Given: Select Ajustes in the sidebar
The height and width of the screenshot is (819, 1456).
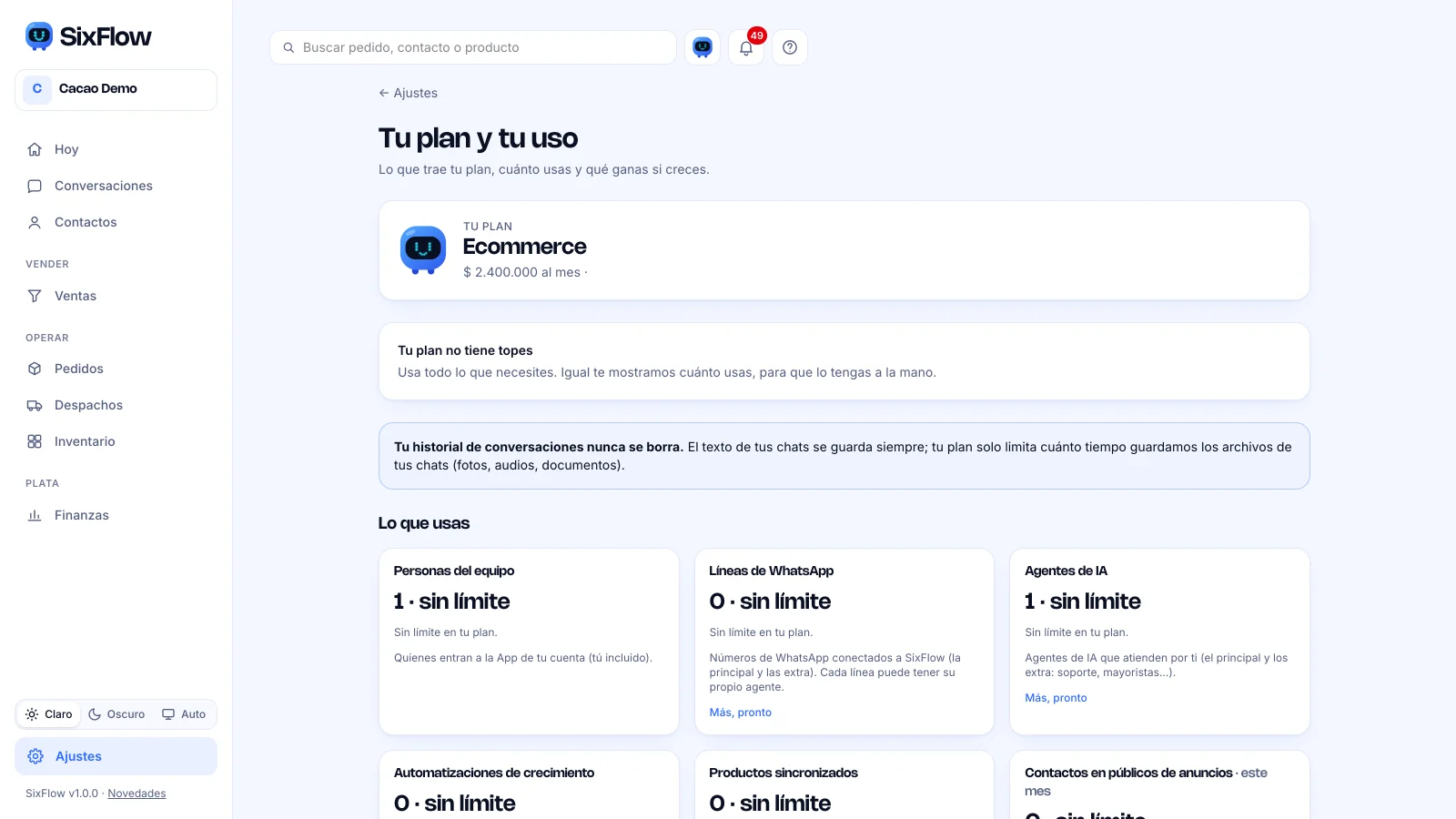Looking at the screenshot, I should tap(116, 756).
